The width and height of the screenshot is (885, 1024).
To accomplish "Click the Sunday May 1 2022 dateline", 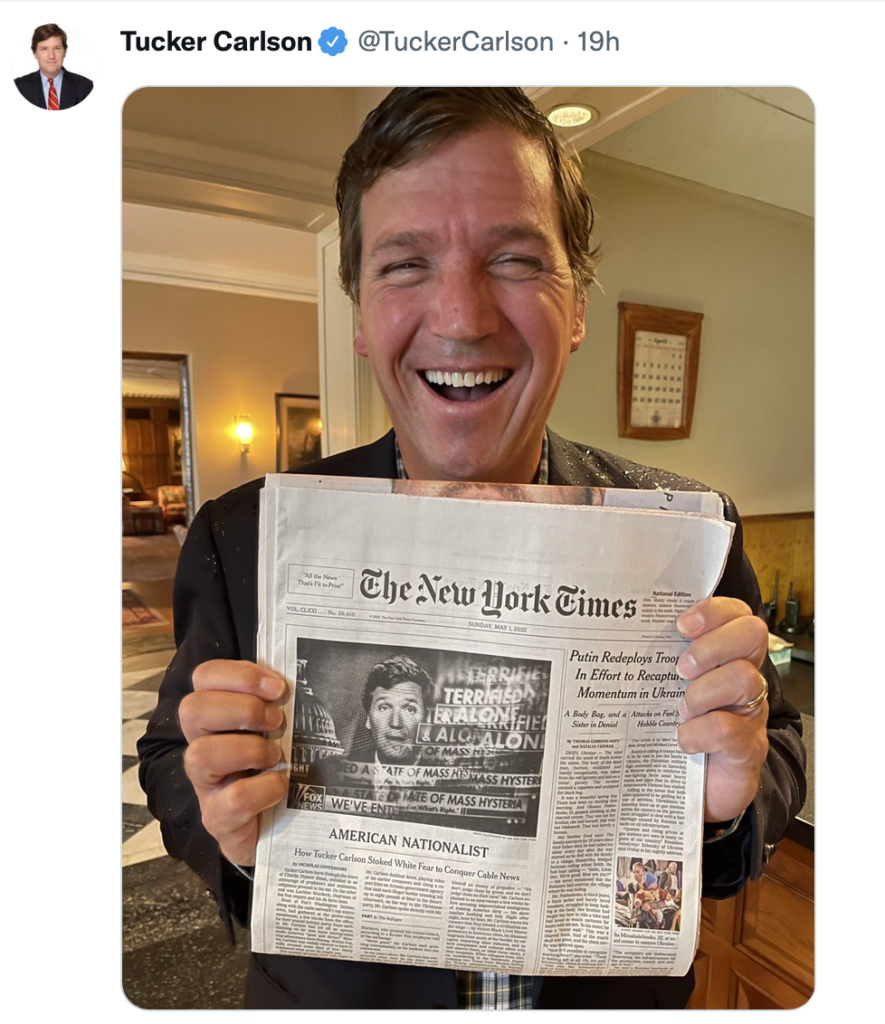I will [x=497, y=628].
